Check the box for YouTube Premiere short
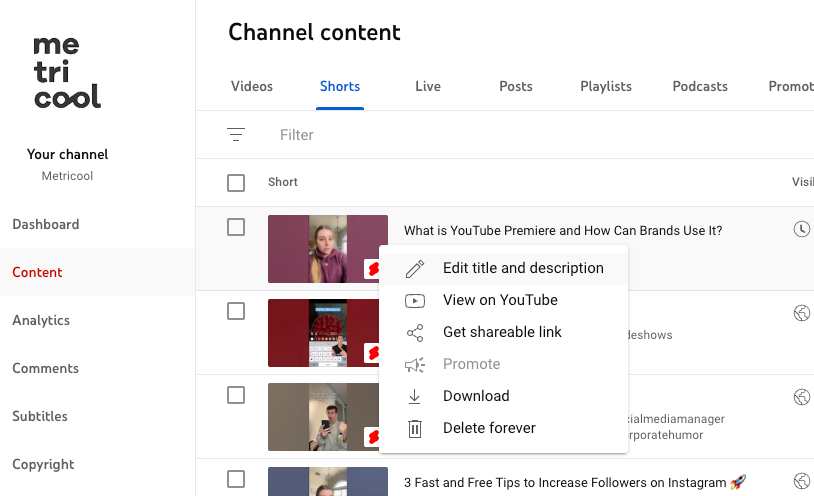The image size is (814, 496). (236, 227)
